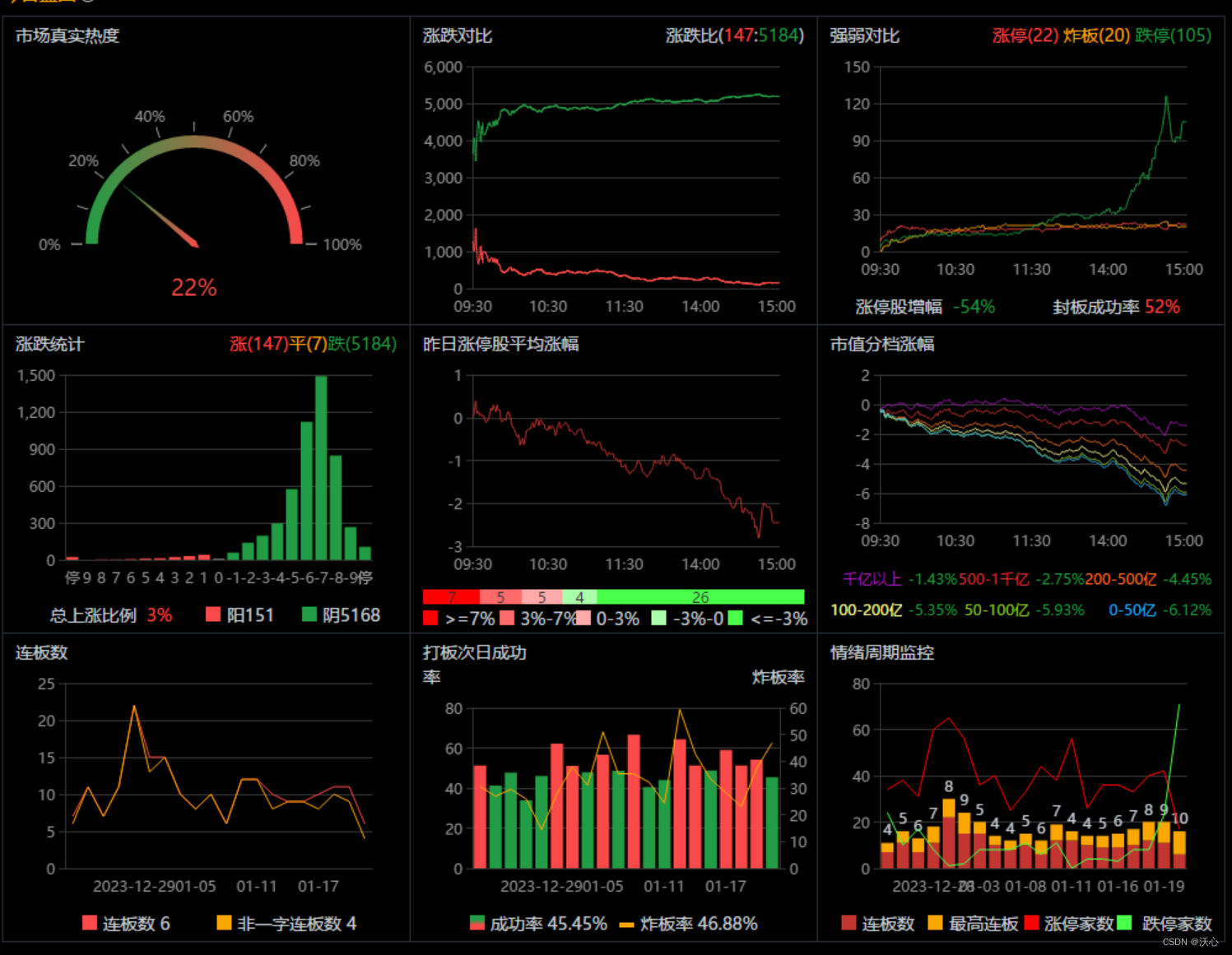The image size is (1232, 955).
Task: Click the 炸板率 axis label
Action: (x=779, y=678)
